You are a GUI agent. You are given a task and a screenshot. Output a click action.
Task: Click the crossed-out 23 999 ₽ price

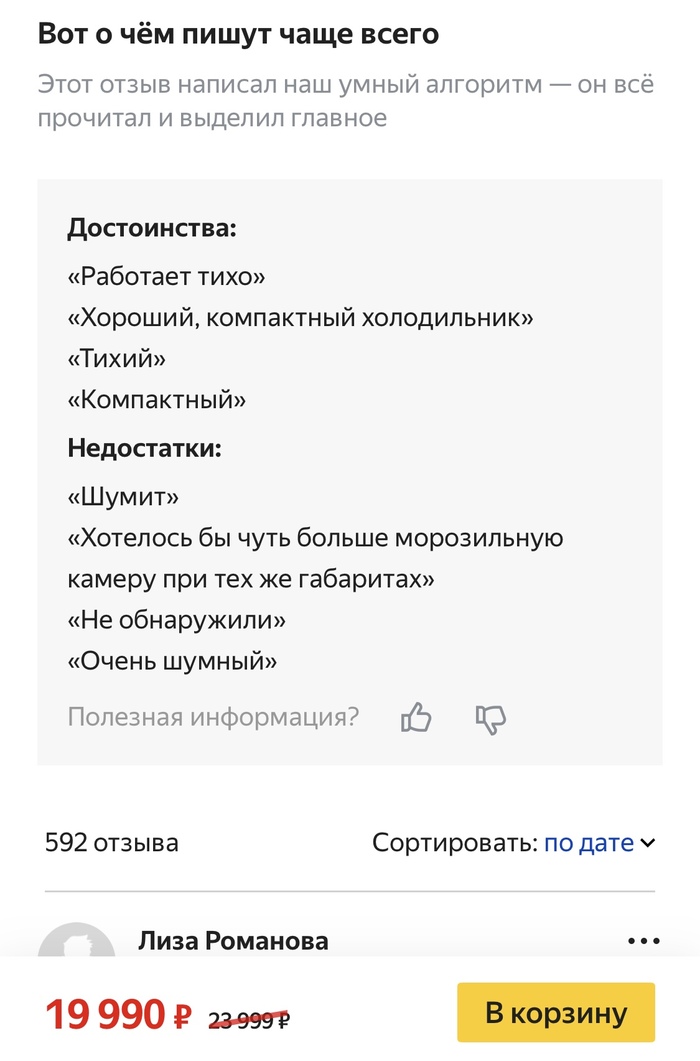249,1019
